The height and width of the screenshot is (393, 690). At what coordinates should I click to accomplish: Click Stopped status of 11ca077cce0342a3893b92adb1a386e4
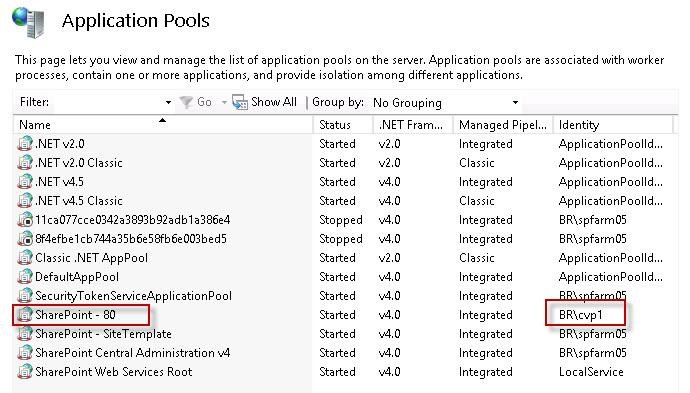coord(341,220)
